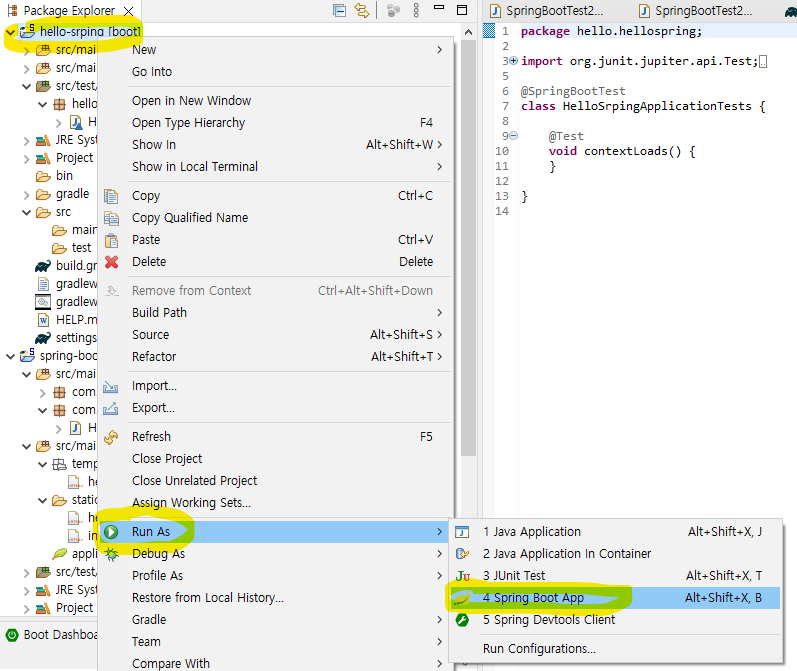Click the @SpringBootTest annotation in editor
The width and height of the screenshot is (797, 671).
[x=573, y=92]
